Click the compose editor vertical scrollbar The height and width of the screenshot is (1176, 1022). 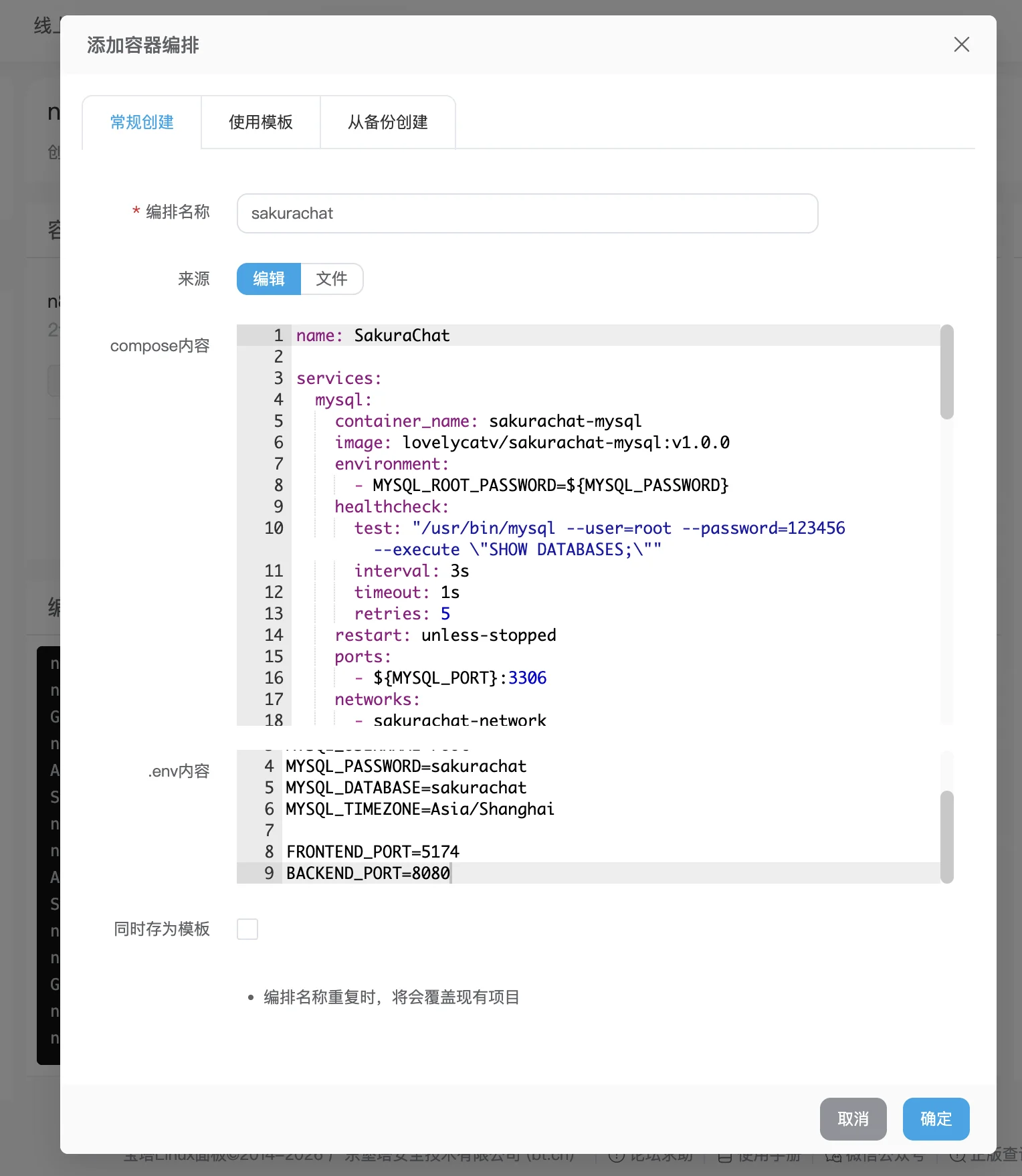point(946,372)
